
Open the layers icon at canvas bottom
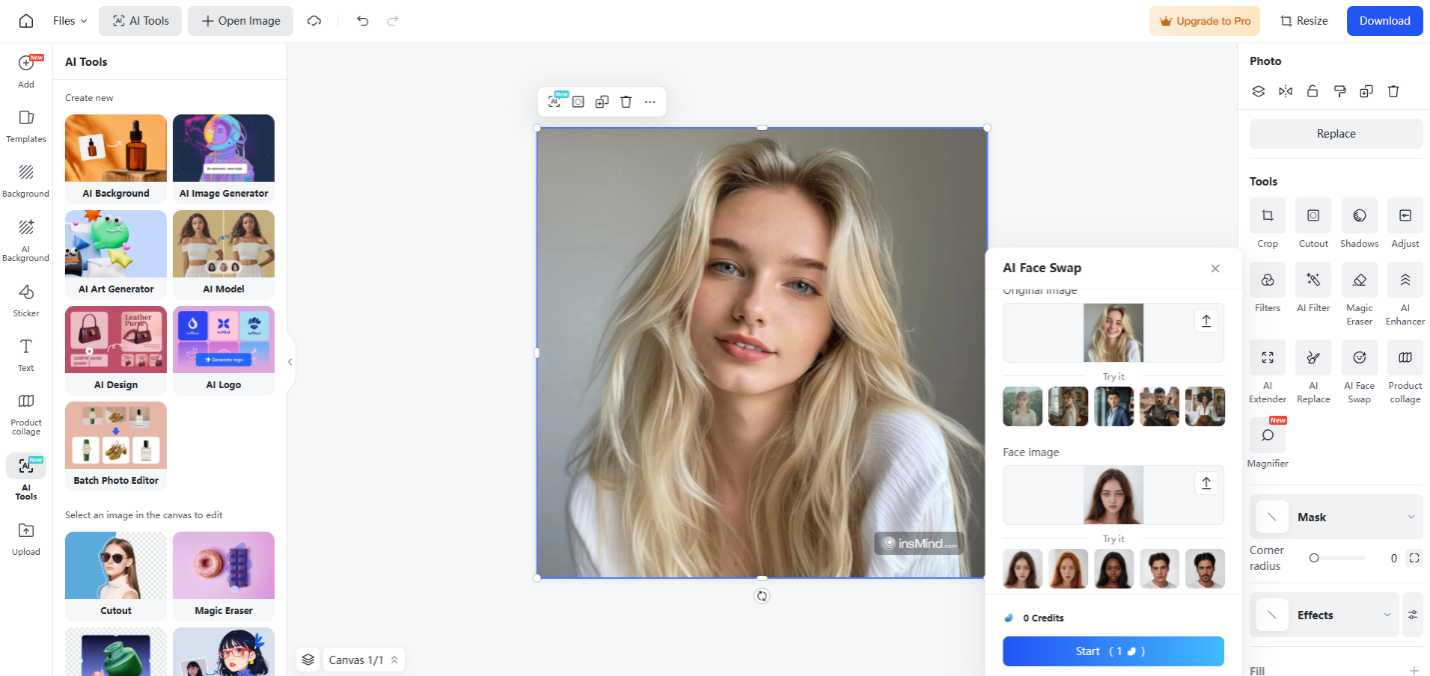pos(308,659)
